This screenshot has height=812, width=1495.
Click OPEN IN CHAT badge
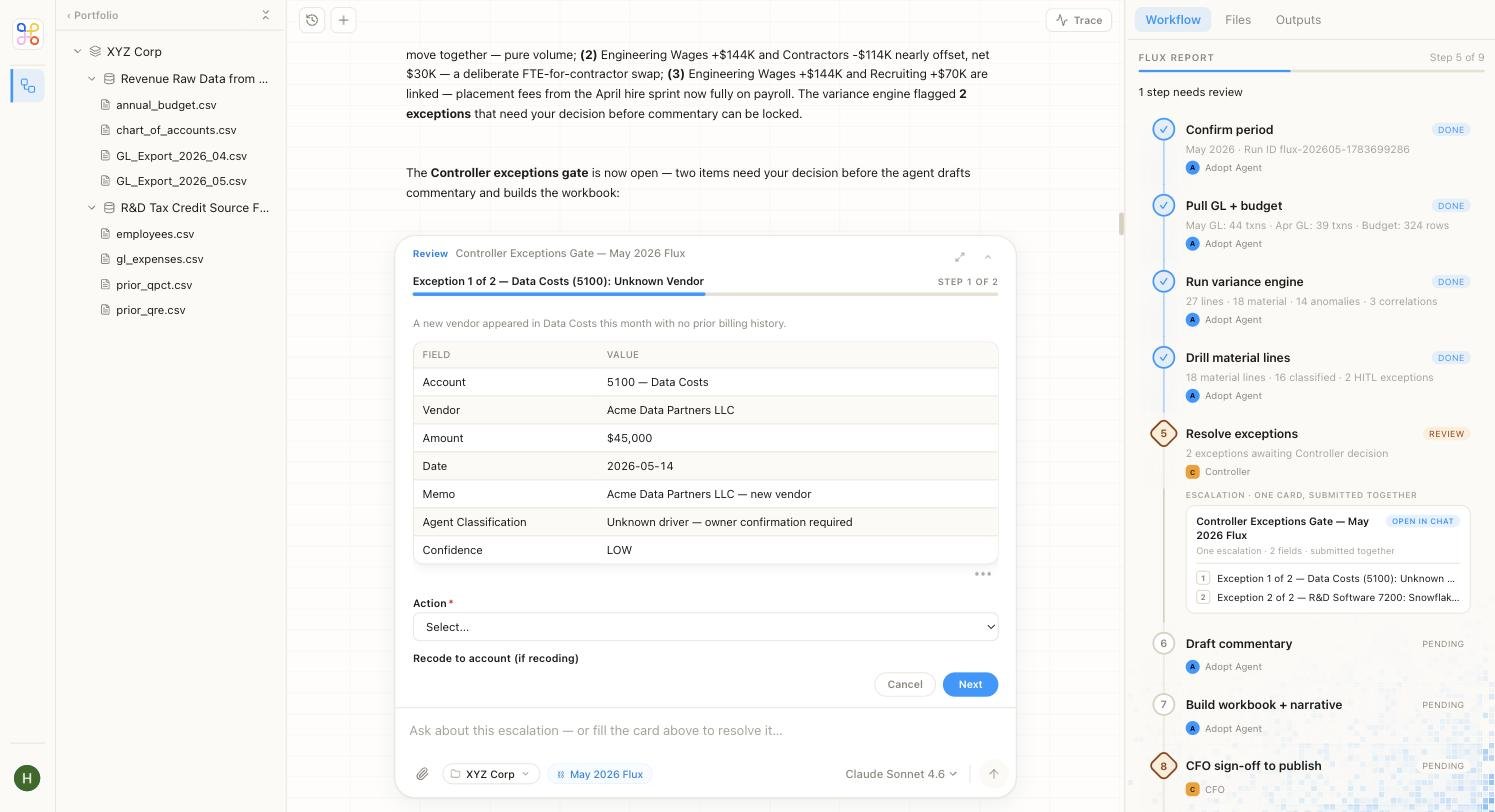point(1424,521)
